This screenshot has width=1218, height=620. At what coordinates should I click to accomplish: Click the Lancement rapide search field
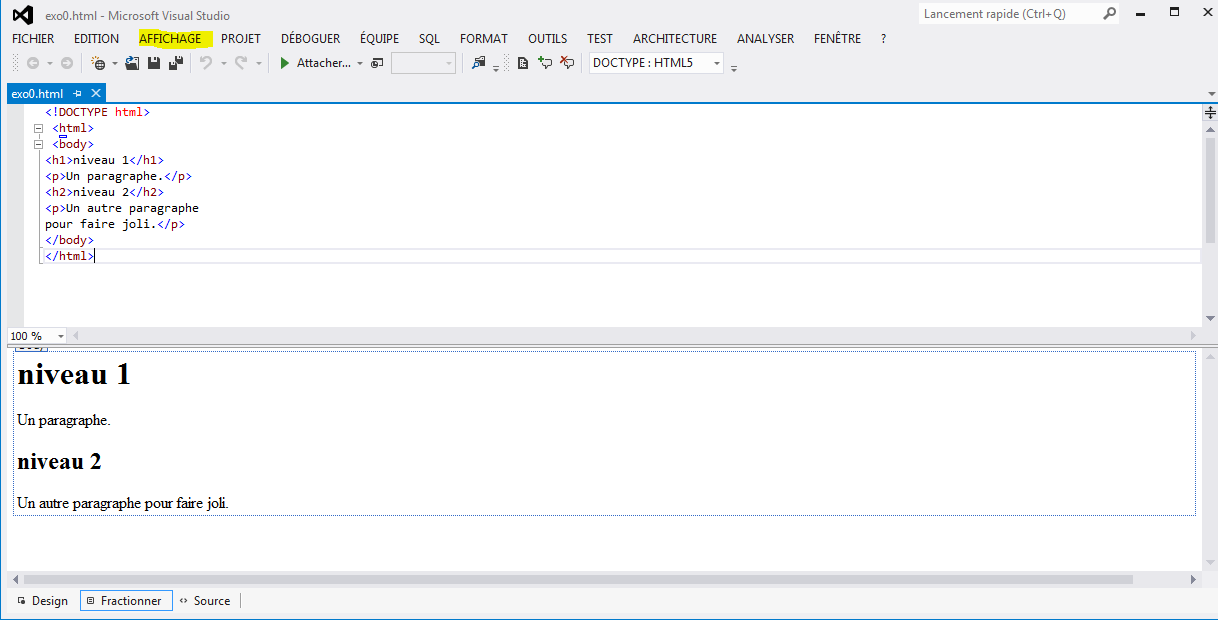[1008, 14]
